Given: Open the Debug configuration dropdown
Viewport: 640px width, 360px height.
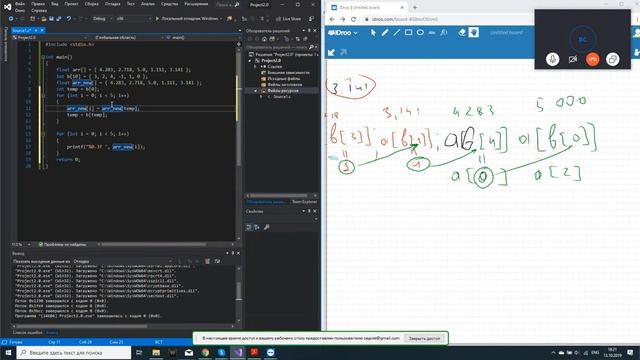Looking at the screenshot, I should pos(102,18).
